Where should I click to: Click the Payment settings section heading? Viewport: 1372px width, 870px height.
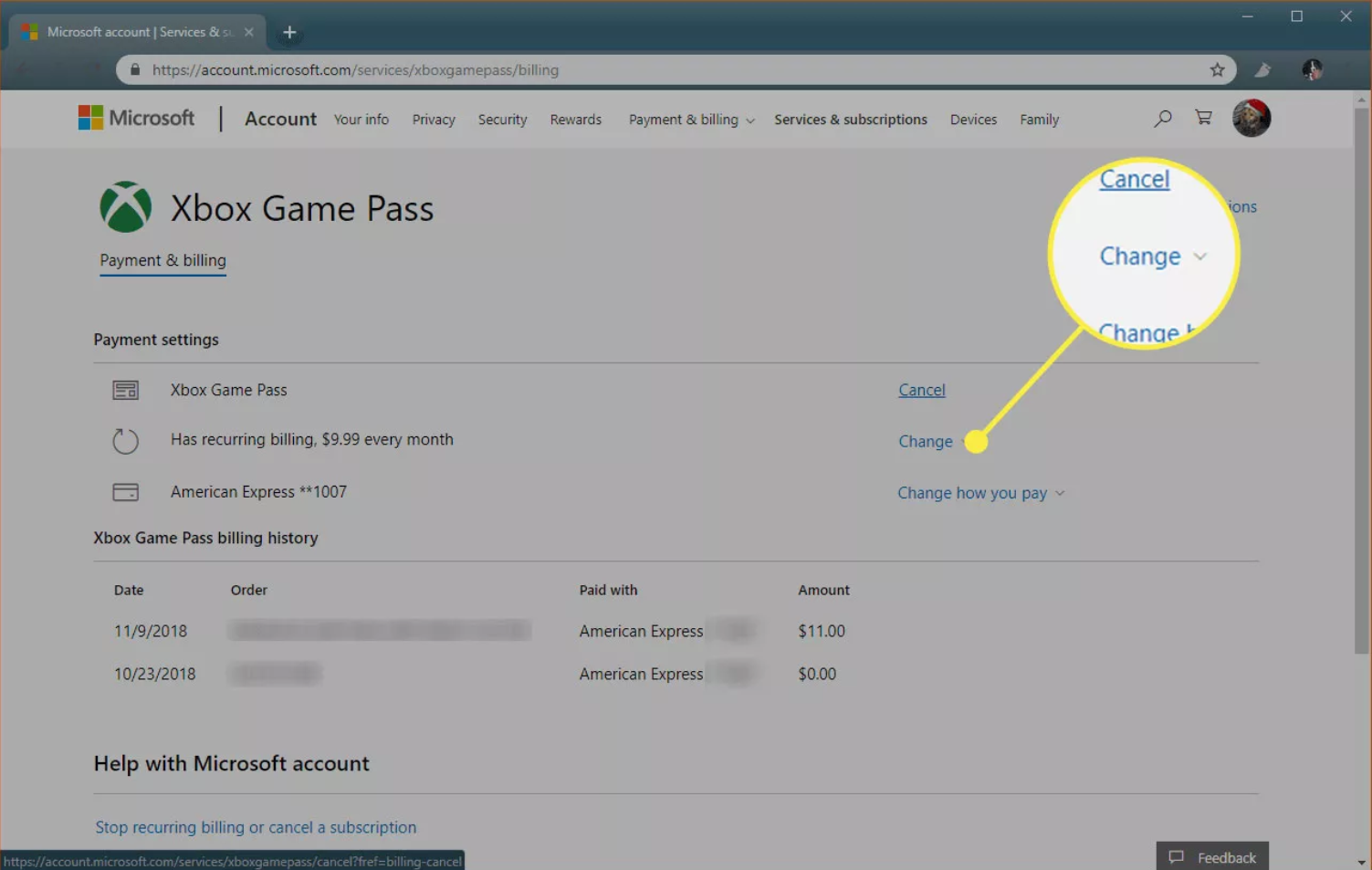coord(156,340)
